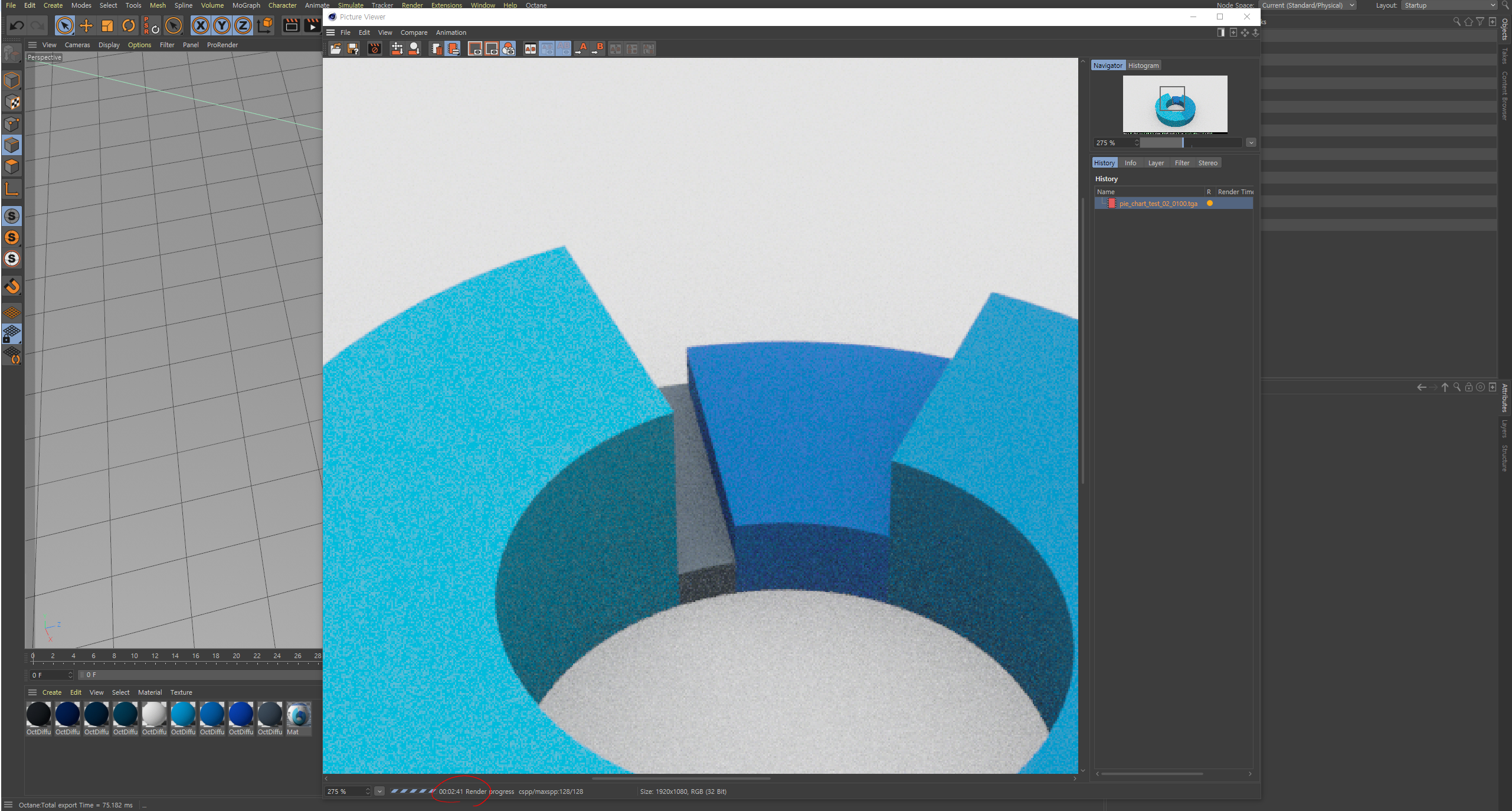Switch to the Info tab
Viewport: 1512px width, 811px height.
[x=1130, y=163]
